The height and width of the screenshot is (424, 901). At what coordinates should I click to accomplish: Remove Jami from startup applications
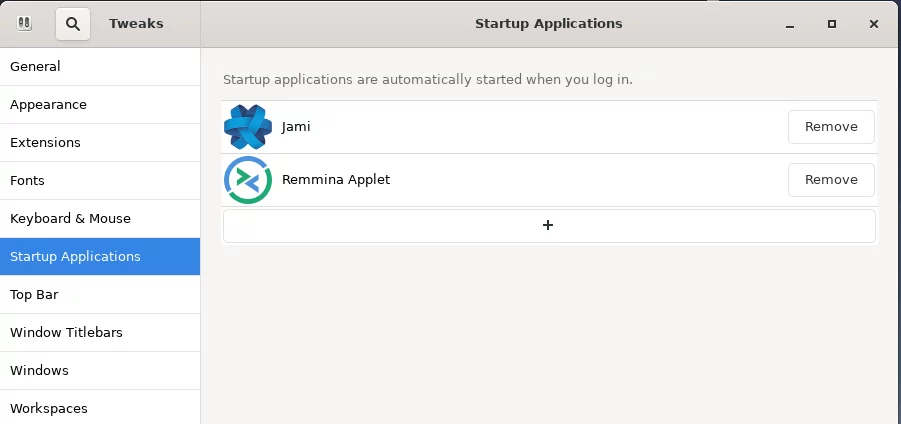[831, 127]
